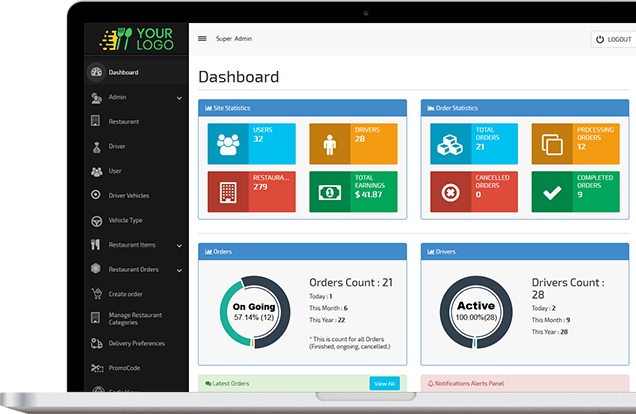Click the Delivery Preferences truck icon

97,343
